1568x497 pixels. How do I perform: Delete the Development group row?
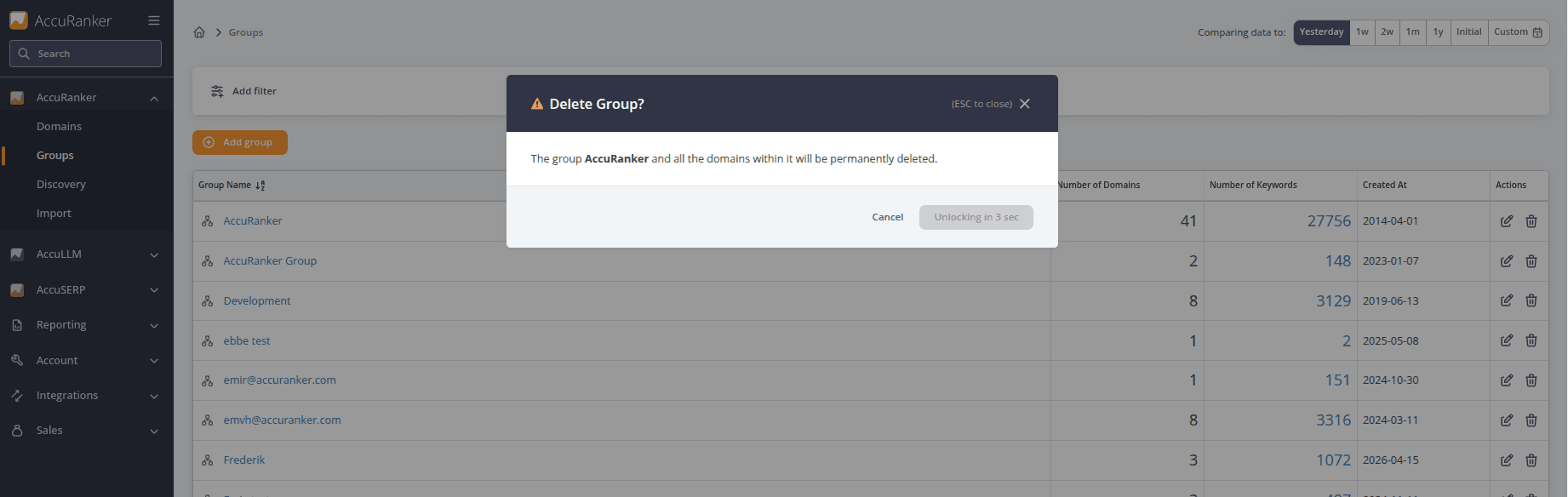coord(1531,300)
